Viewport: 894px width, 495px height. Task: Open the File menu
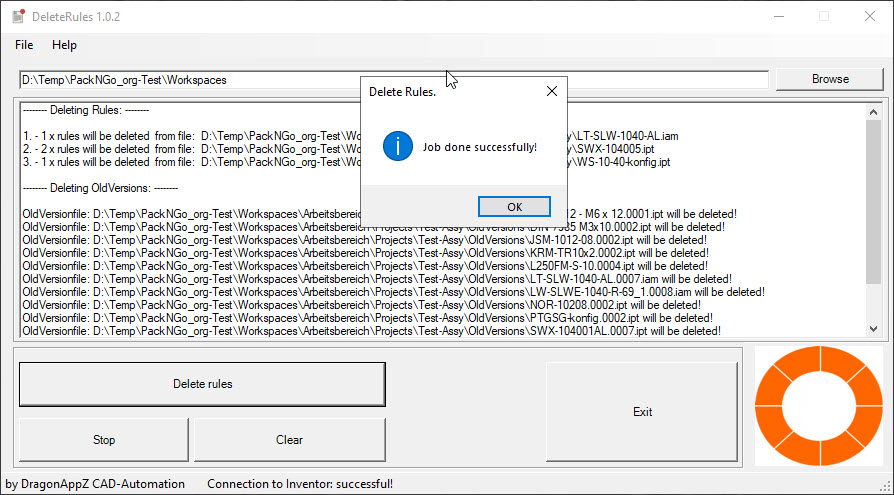click(24, 45)
